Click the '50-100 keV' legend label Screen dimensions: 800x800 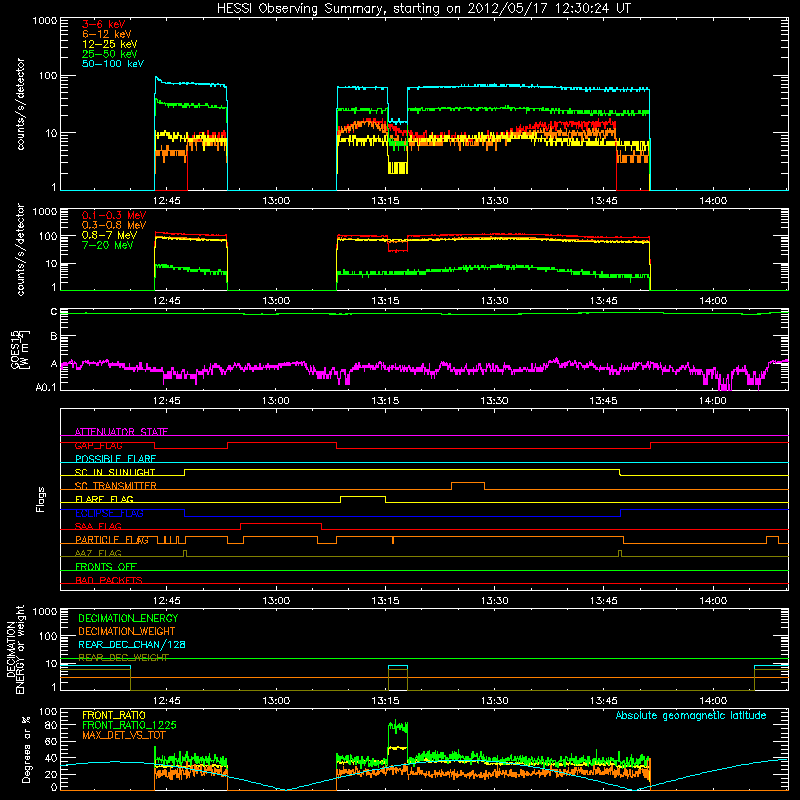(112, 64)
